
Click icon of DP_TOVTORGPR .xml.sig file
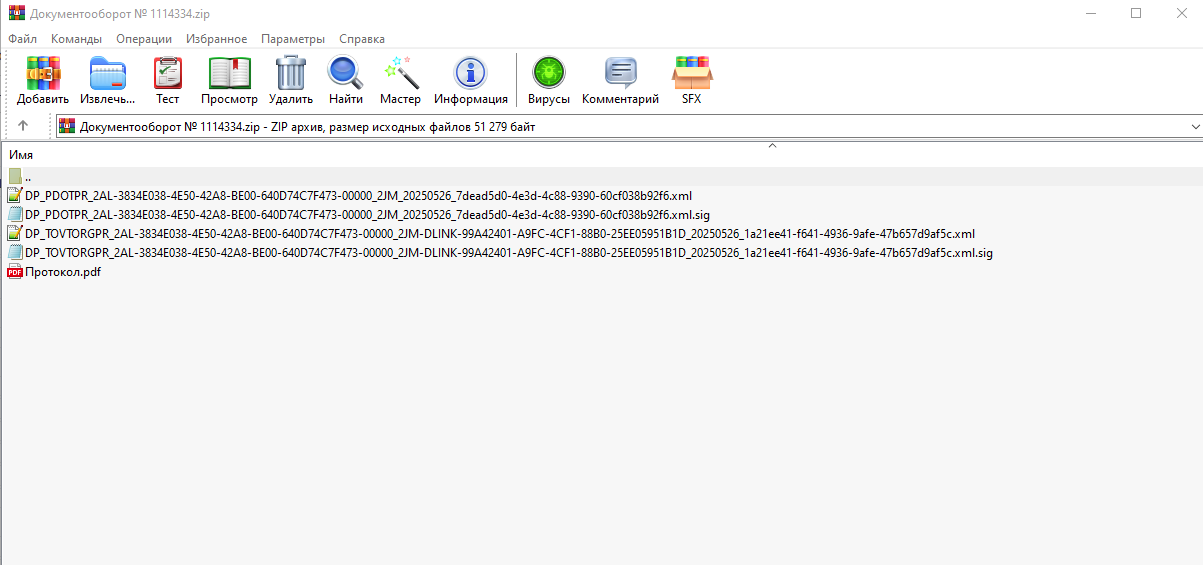15,253
